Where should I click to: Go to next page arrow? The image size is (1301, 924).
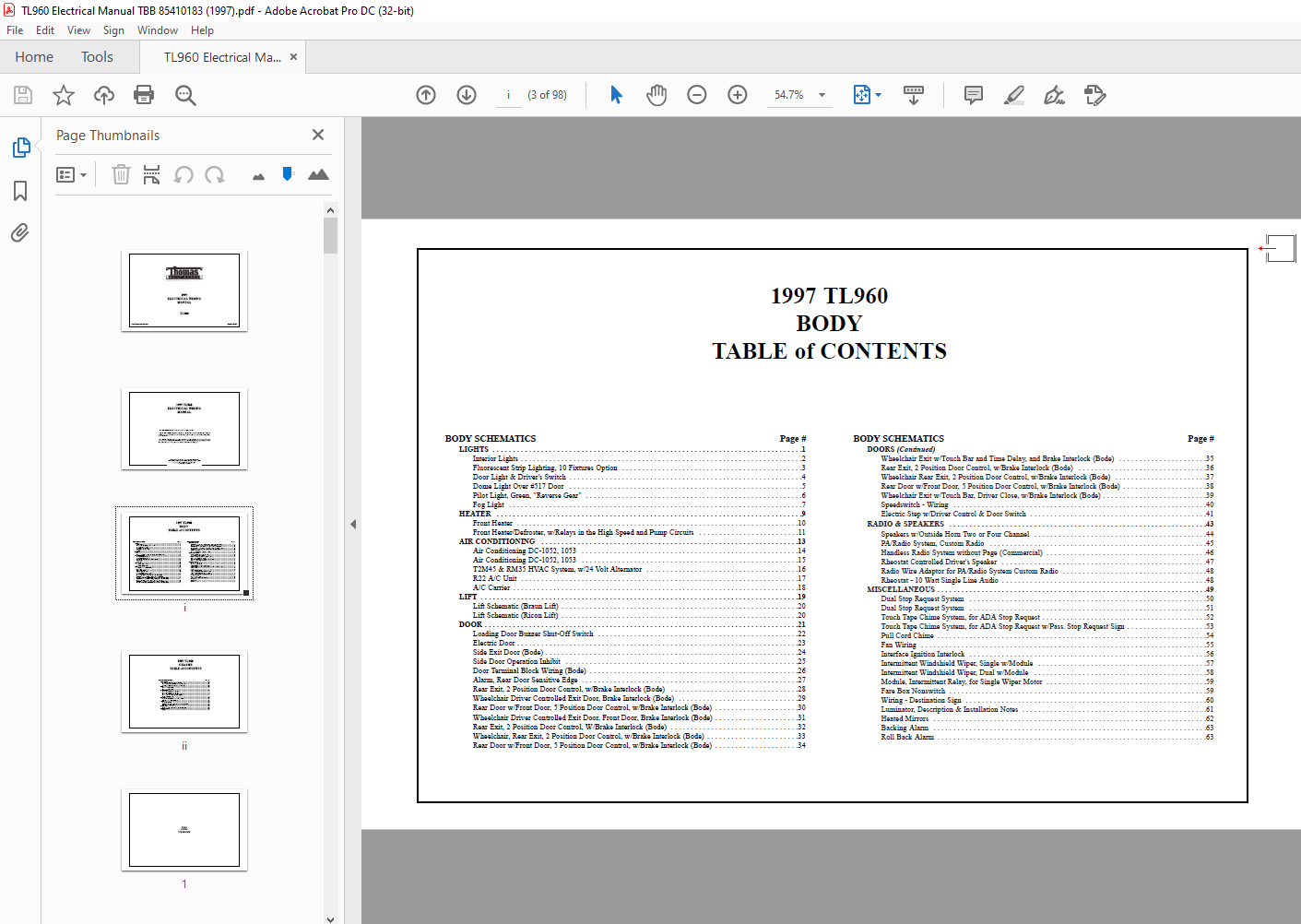[x=467, y=95]
